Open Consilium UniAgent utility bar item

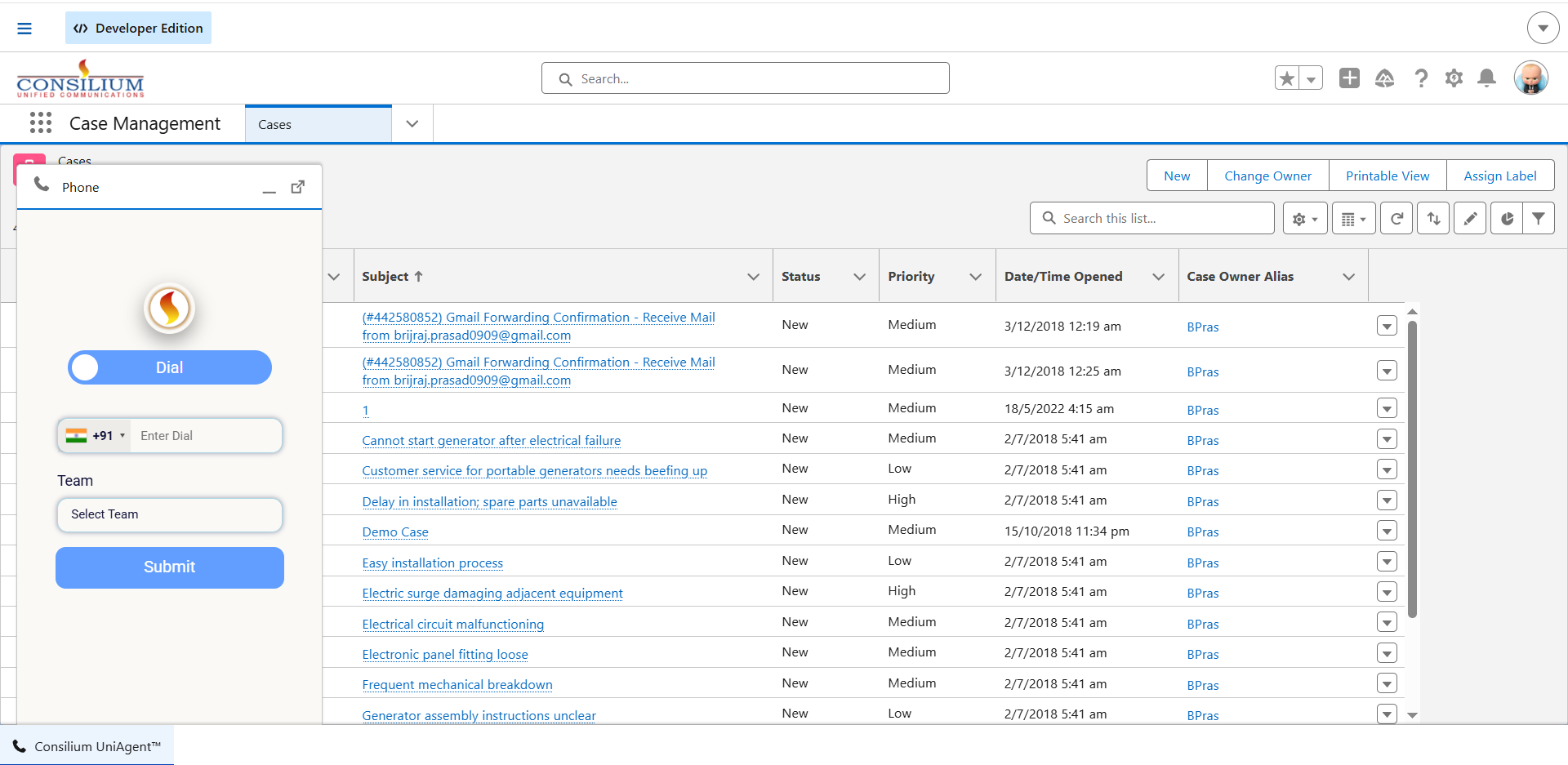coord(87,746)
